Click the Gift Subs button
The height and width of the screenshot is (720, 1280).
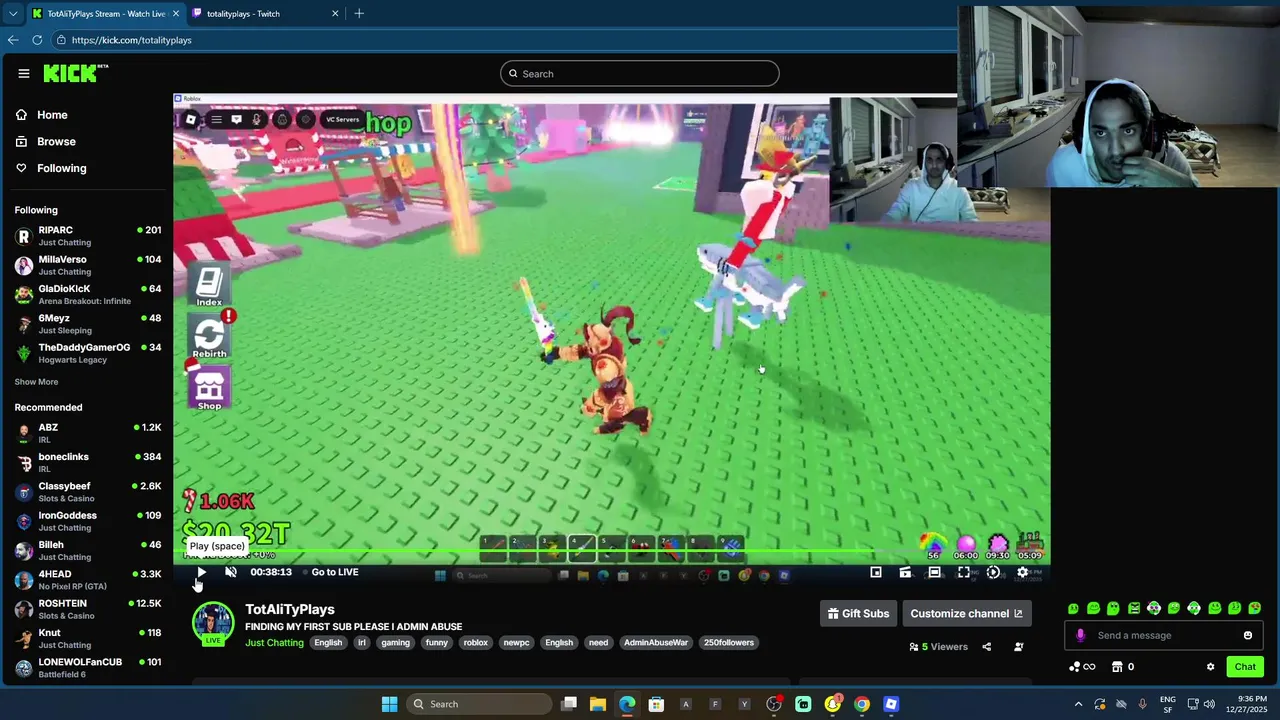coord(858,613)
